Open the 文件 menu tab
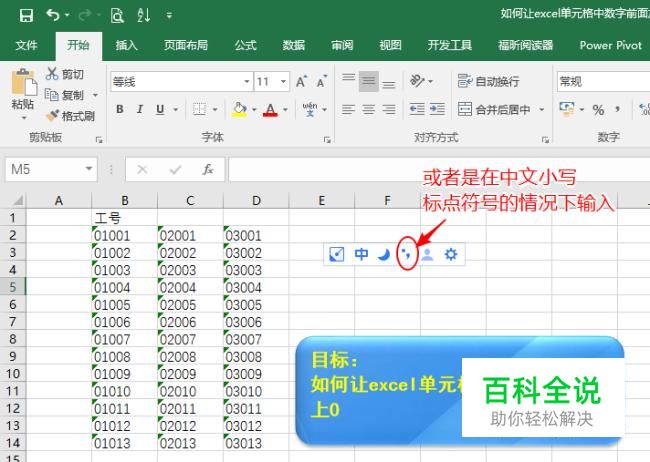This screenshot has width=650, height=462. coord(27,45)
